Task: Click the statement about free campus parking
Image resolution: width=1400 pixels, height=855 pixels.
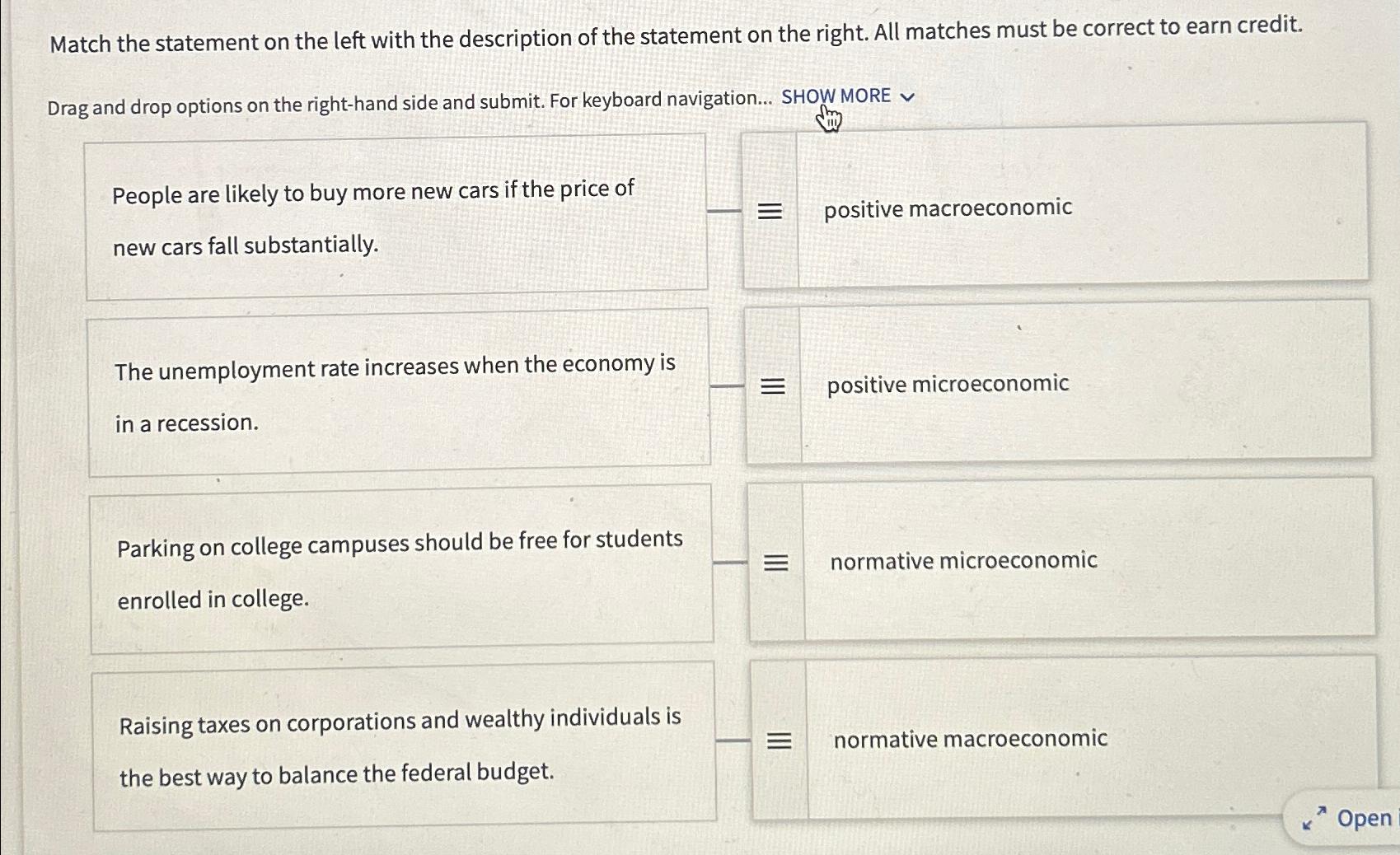Action: (x=400, y=570)
